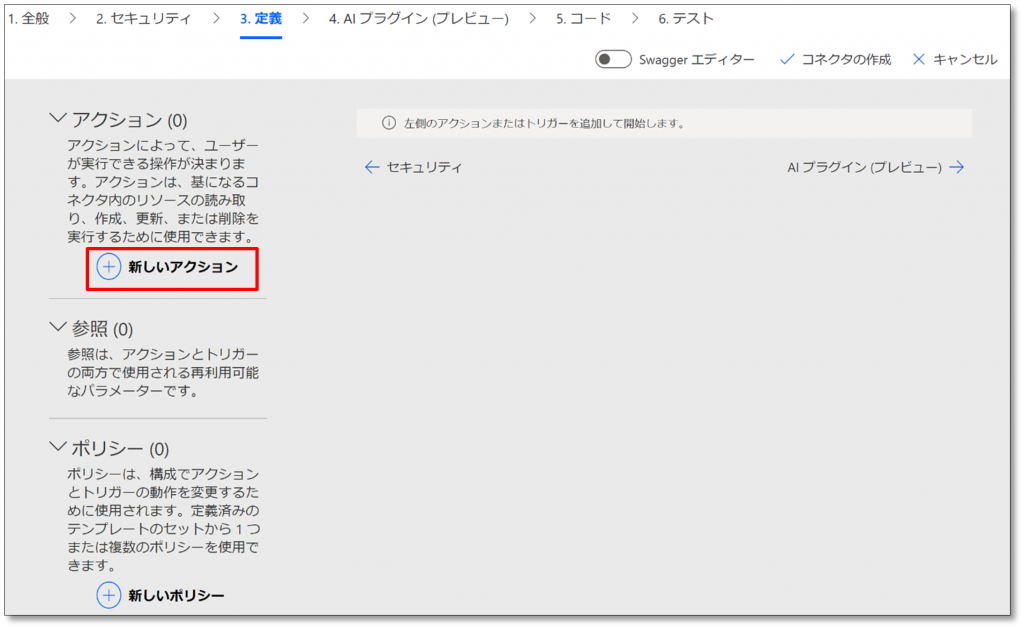
Task: Click the plus icon for 新しいポリシー
Action: 109,595
